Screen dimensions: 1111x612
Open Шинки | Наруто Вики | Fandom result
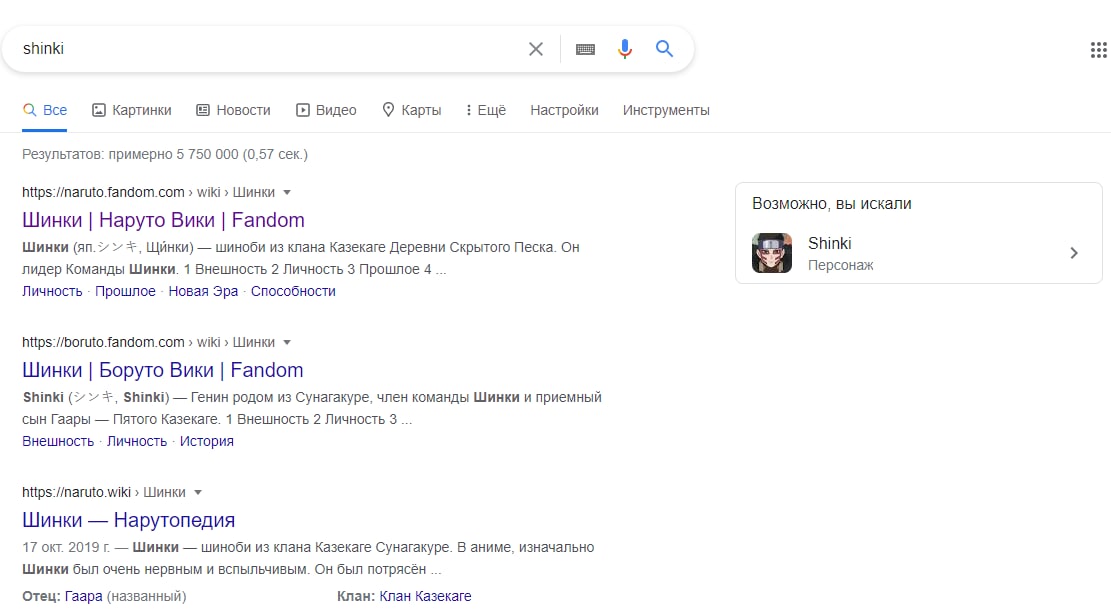click(163, 220)
